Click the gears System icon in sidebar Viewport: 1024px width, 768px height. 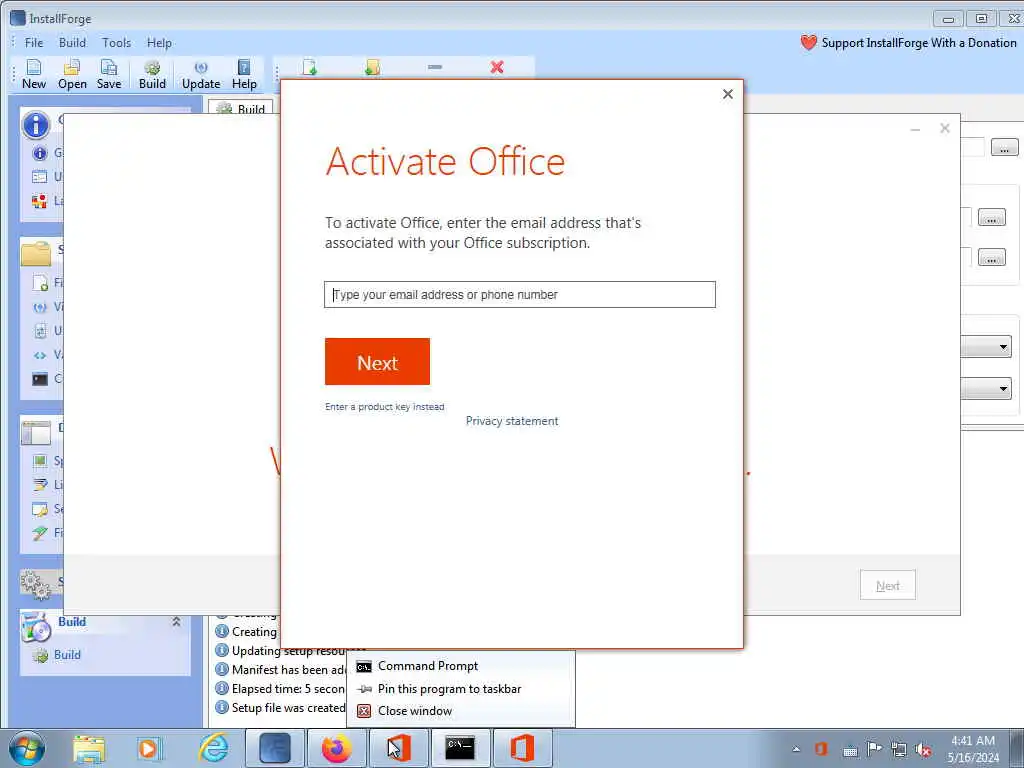click(x=36, y=583)
